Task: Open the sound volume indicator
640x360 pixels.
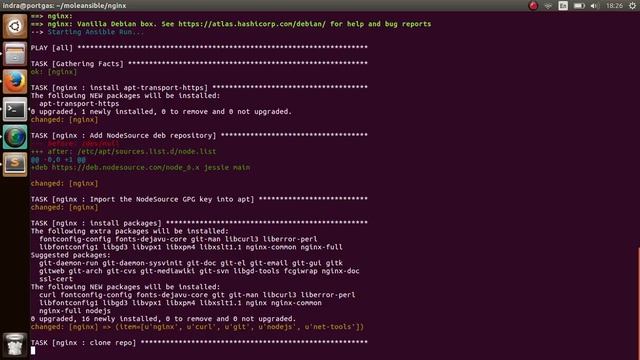Action: tap(594, 6)
